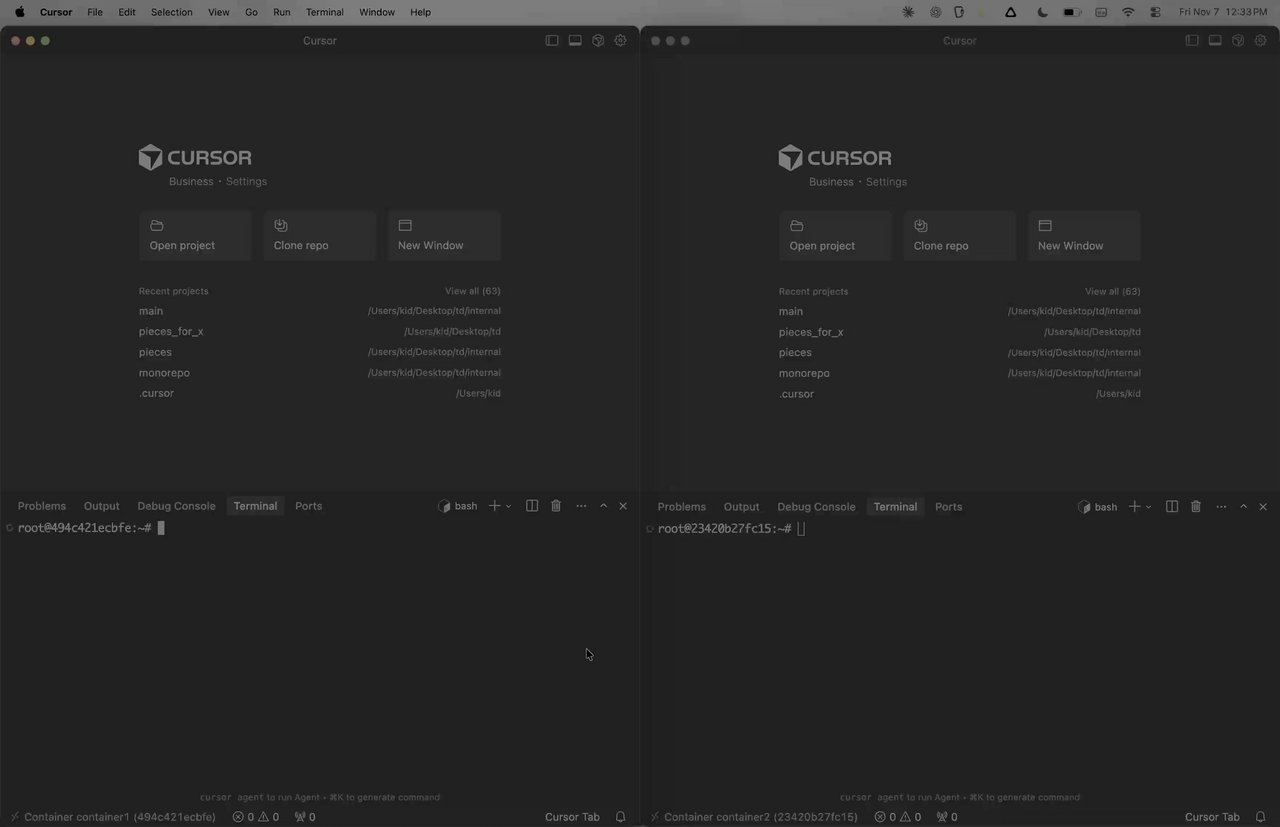Open more actions ellipsis in right panel
The image size is (1280, 827).
[1221, 507]
